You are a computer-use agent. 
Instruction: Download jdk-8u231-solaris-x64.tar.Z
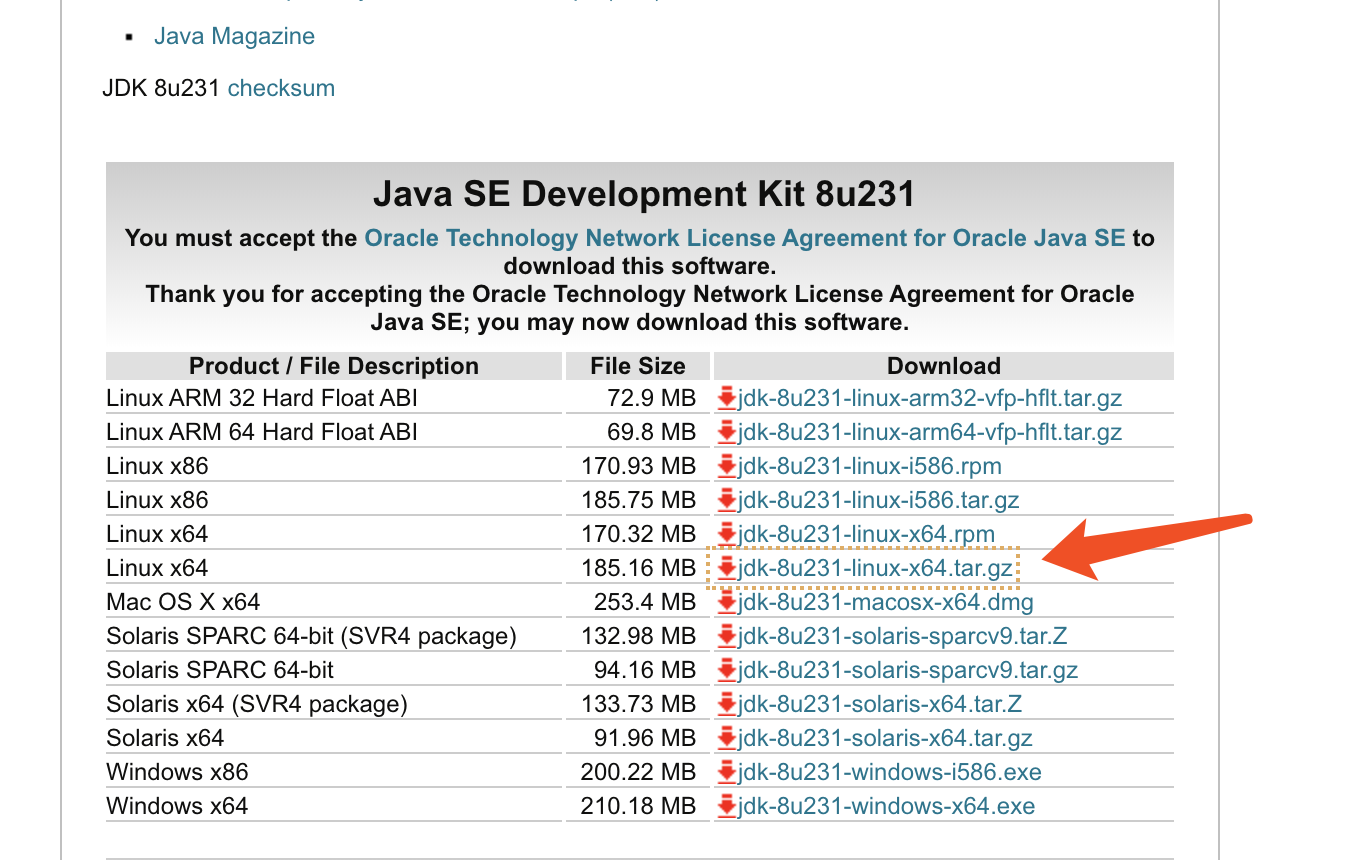point(880,704)
